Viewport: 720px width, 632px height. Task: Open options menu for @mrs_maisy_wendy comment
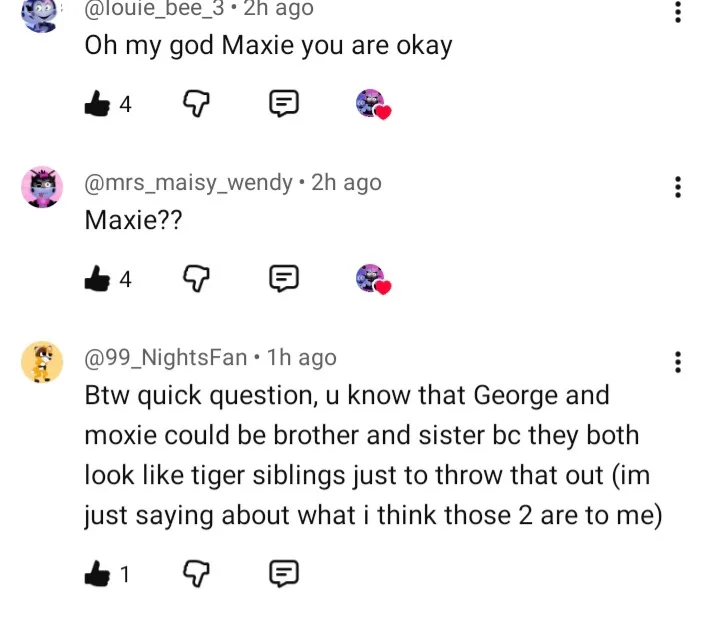pos(678,187)
